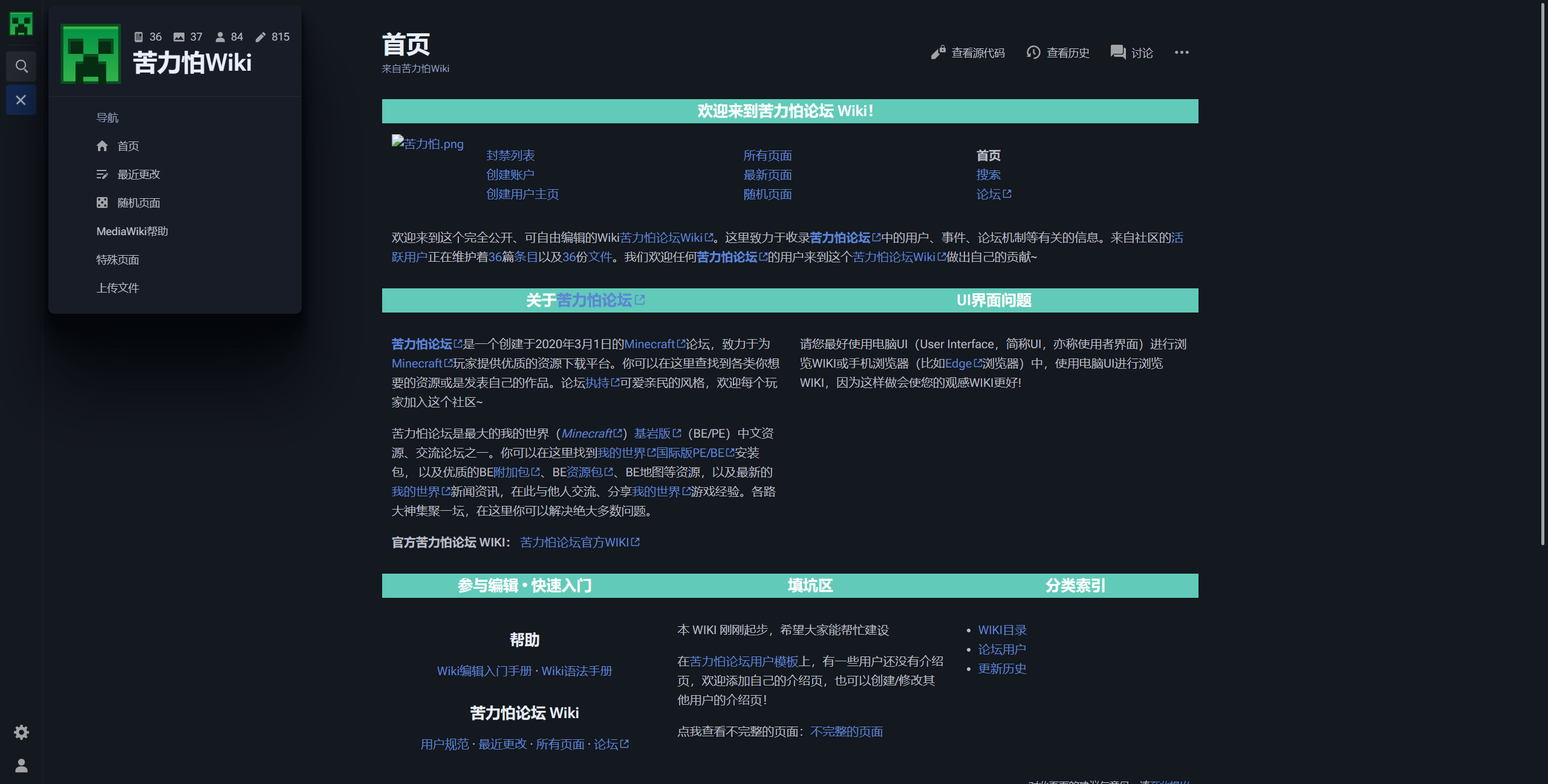Open the 创建账户 link

(510, 175)
